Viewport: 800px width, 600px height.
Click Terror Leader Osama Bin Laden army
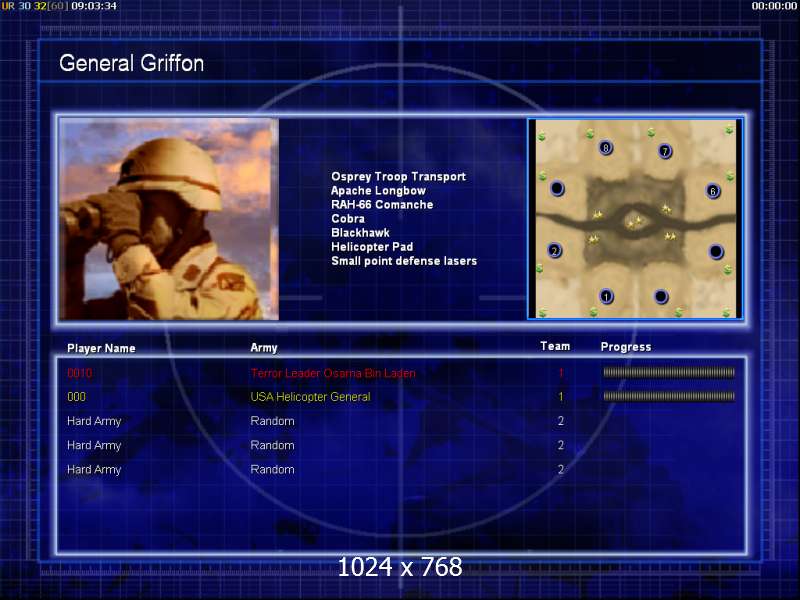coord(333,373)
